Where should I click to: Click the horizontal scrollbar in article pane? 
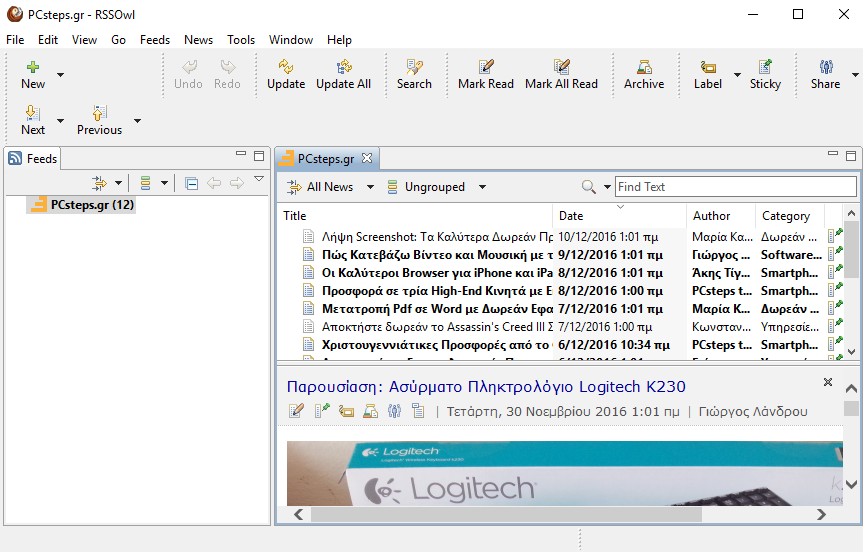click(506, 515)
